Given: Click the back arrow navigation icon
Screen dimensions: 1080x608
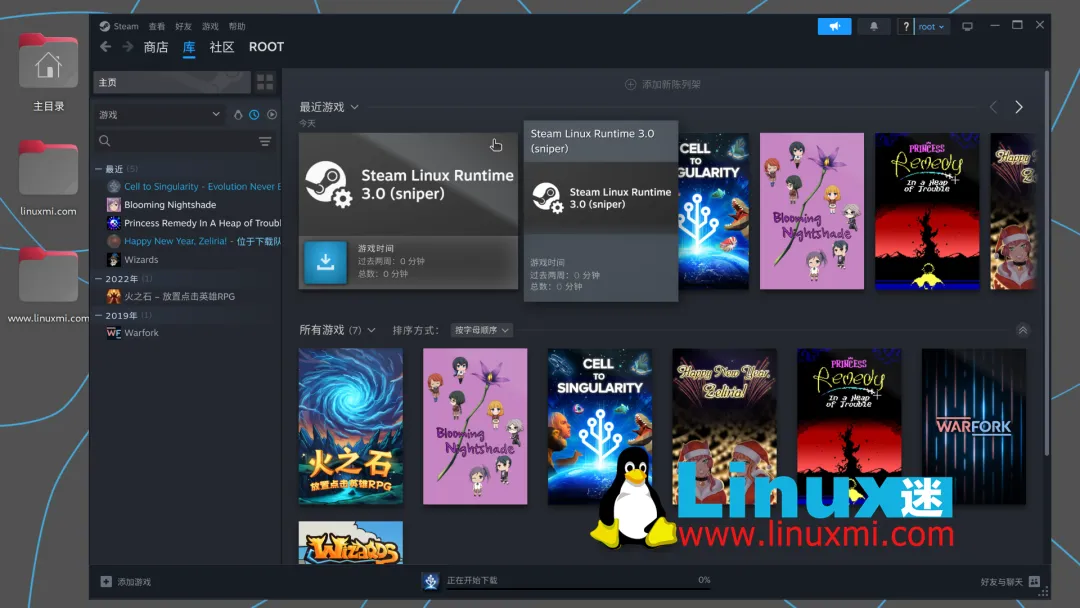Looking at the screenshot, I should coord(105,47).
